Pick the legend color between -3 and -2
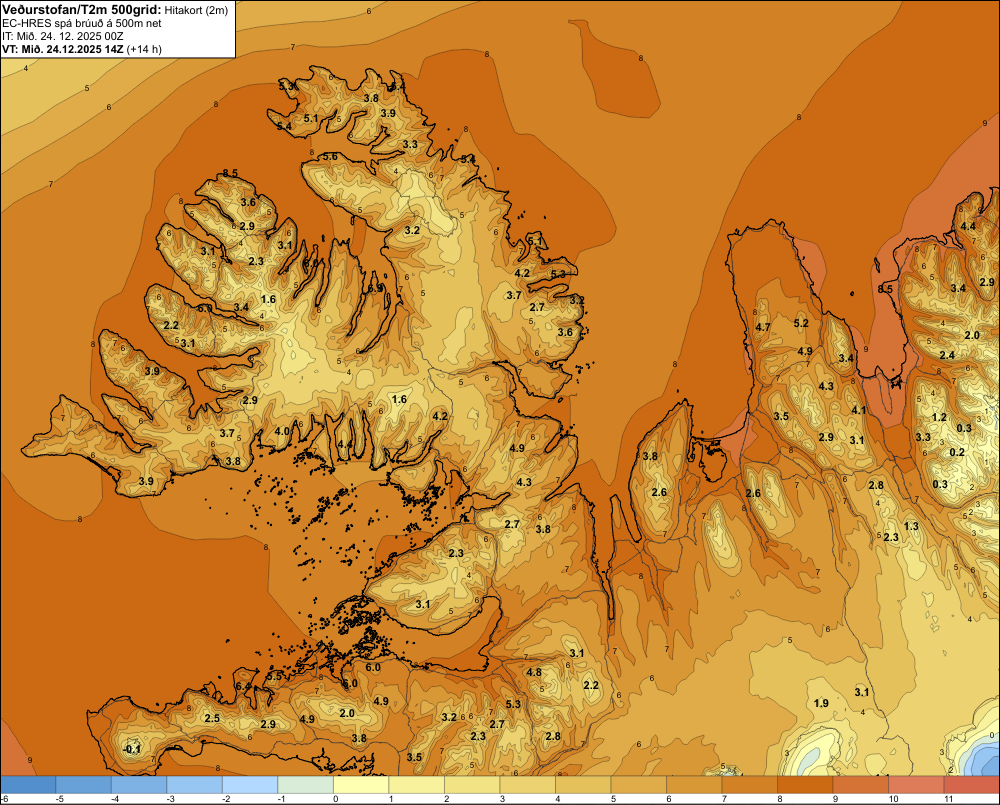 pyautogui.click(x=195, y=785)
